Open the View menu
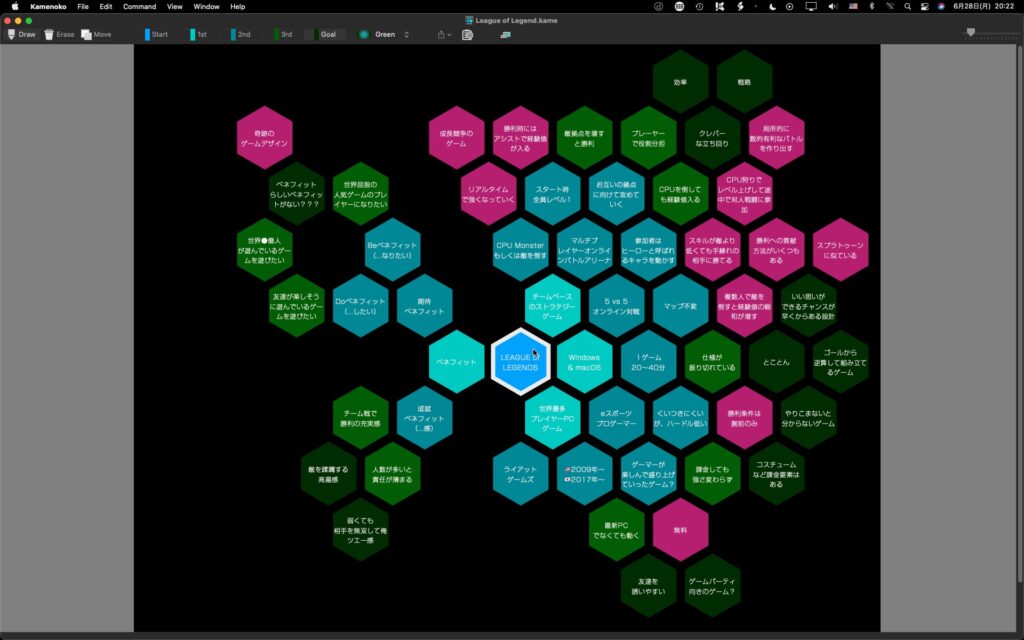 click(174, 7)
